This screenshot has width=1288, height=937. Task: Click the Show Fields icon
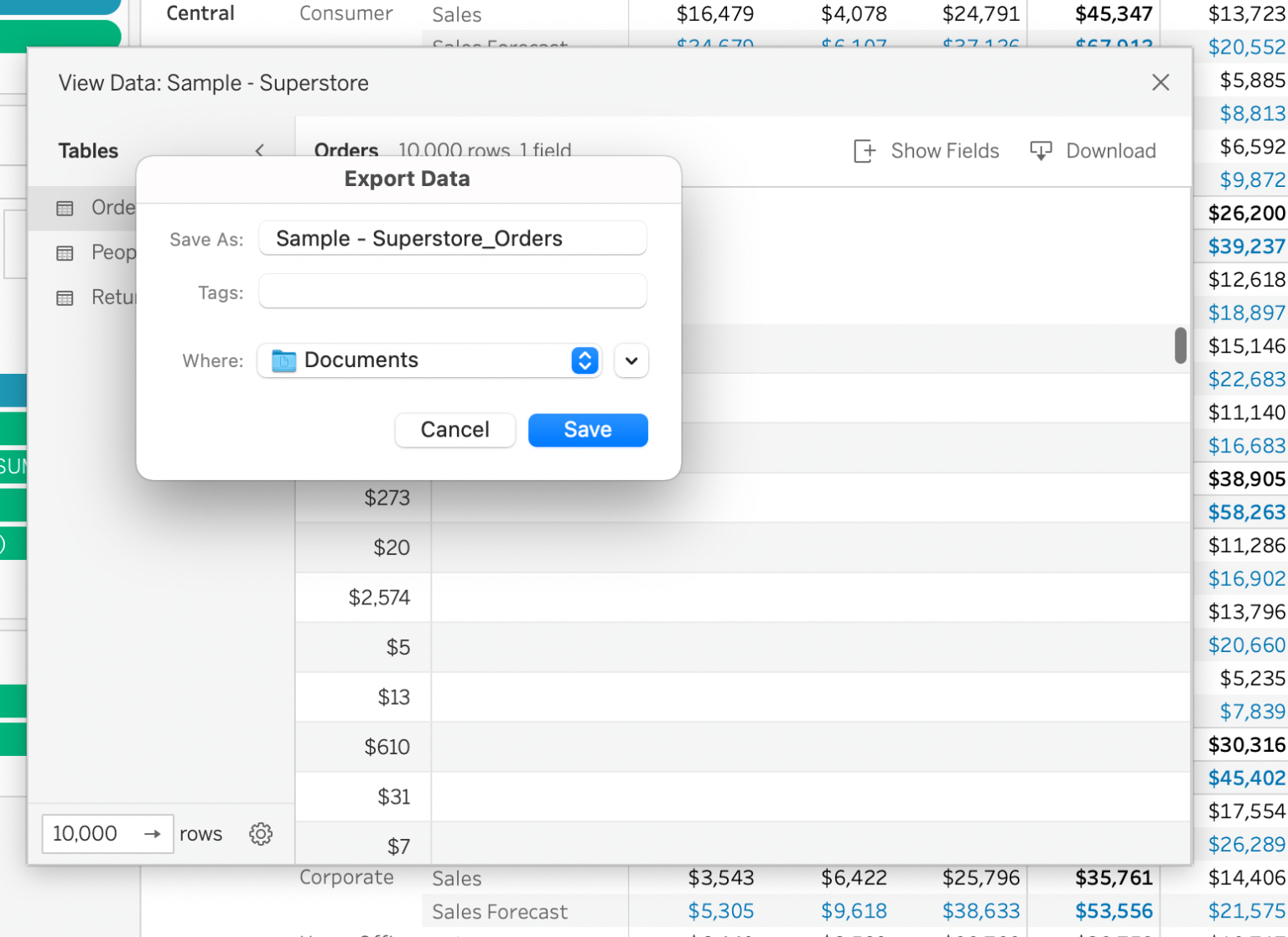click(x=864, y=151)
